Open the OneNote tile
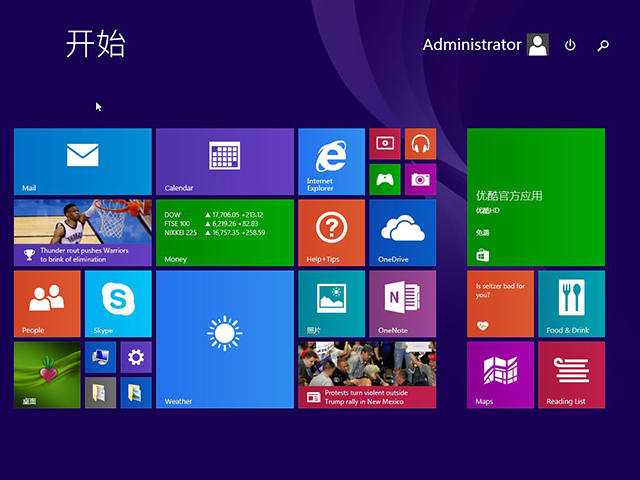 [x=402, y=304]
